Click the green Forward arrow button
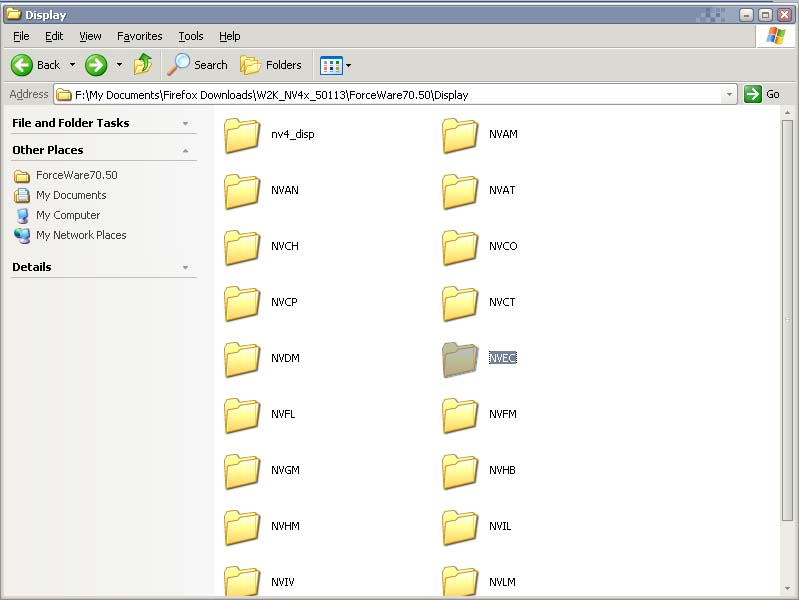This screenshot has width=799, height=600. tap(96, 65)
